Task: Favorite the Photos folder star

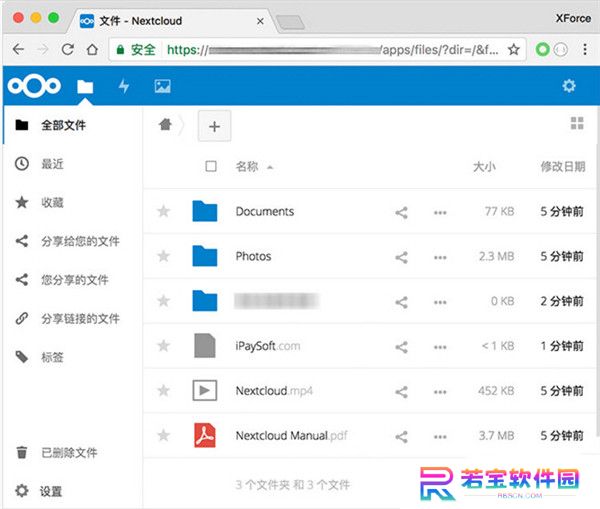Action: 164,256
